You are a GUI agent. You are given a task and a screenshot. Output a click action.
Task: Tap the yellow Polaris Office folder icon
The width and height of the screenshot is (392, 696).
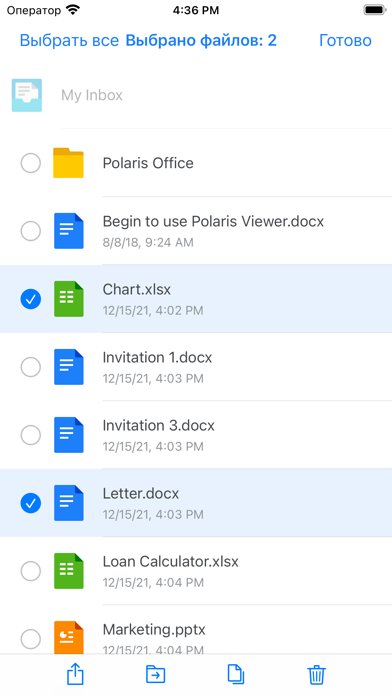click(68, 163)
